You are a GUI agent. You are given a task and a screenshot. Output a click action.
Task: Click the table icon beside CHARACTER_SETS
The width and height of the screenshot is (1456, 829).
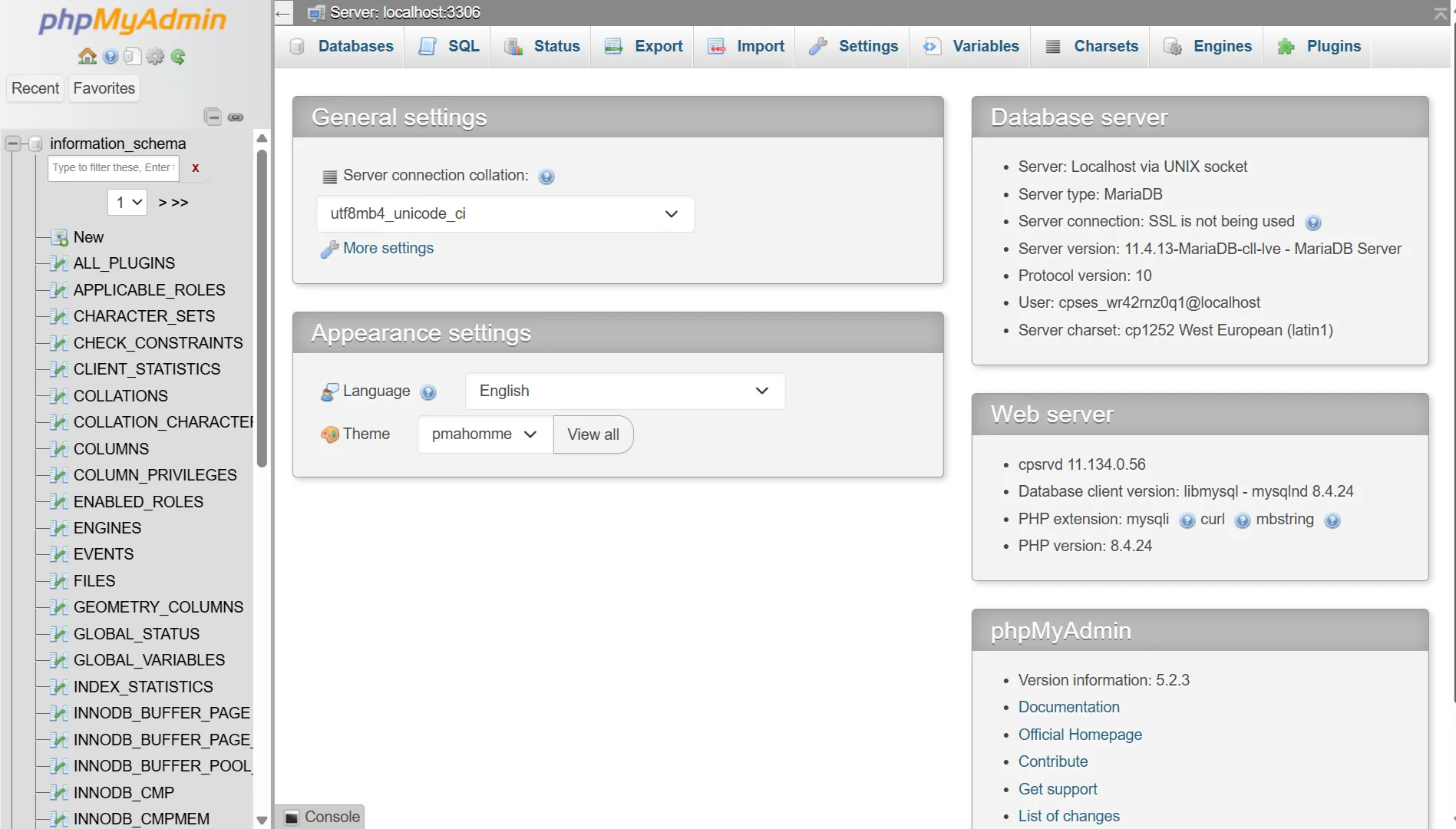(58, 316)
